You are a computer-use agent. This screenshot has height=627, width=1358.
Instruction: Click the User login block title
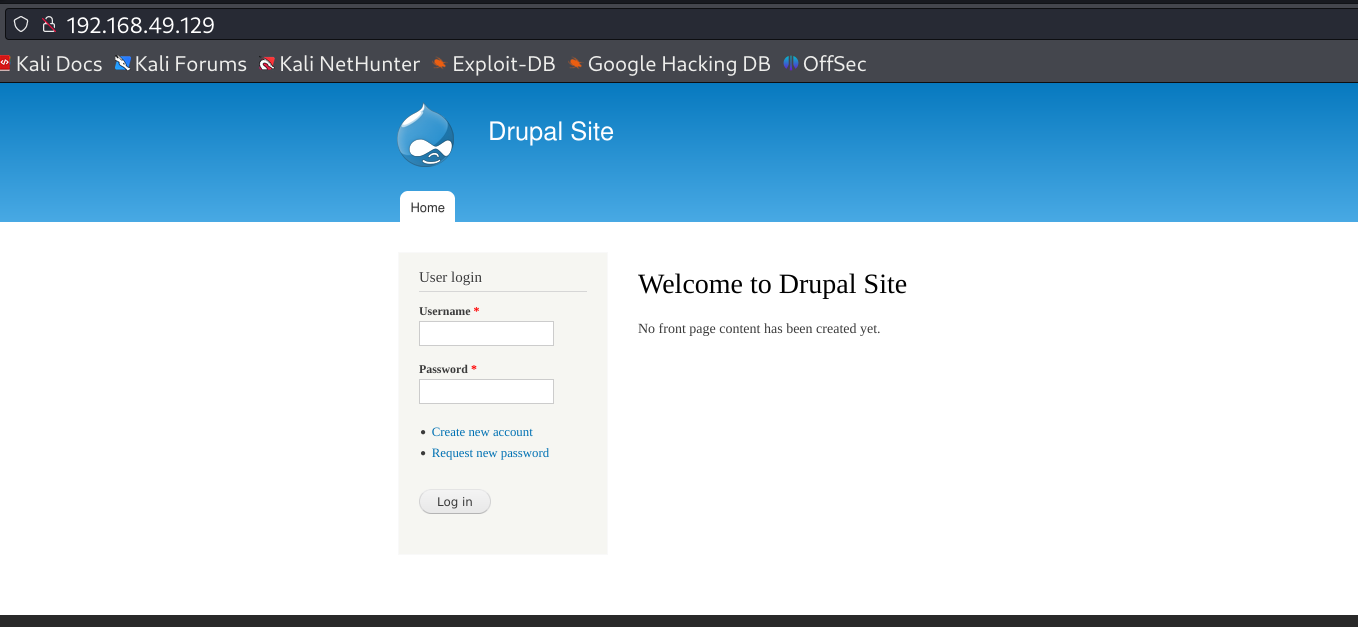click(450, 277)
